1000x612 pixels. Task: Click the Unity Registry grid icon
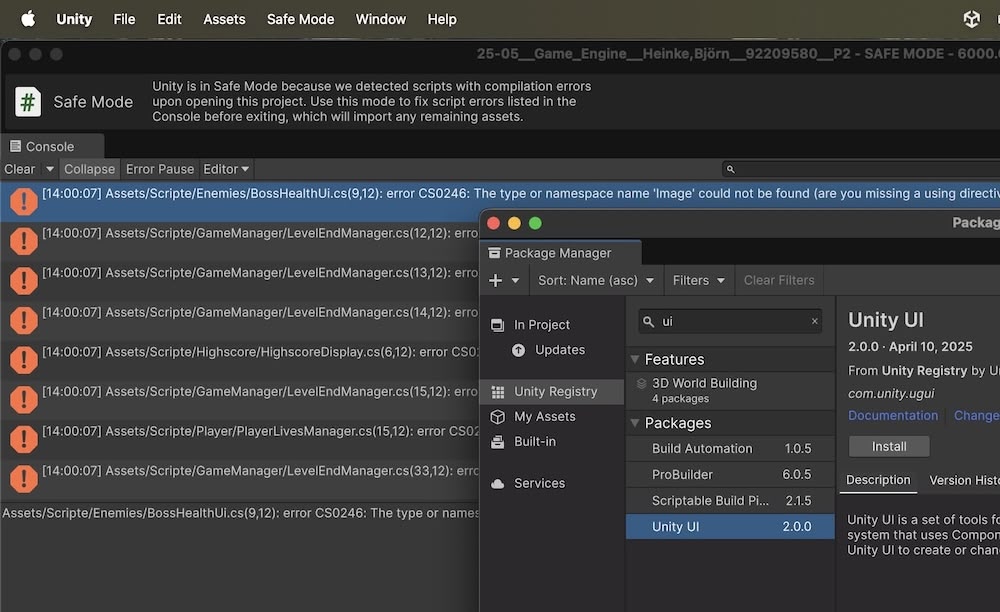(x=498, y=392)
